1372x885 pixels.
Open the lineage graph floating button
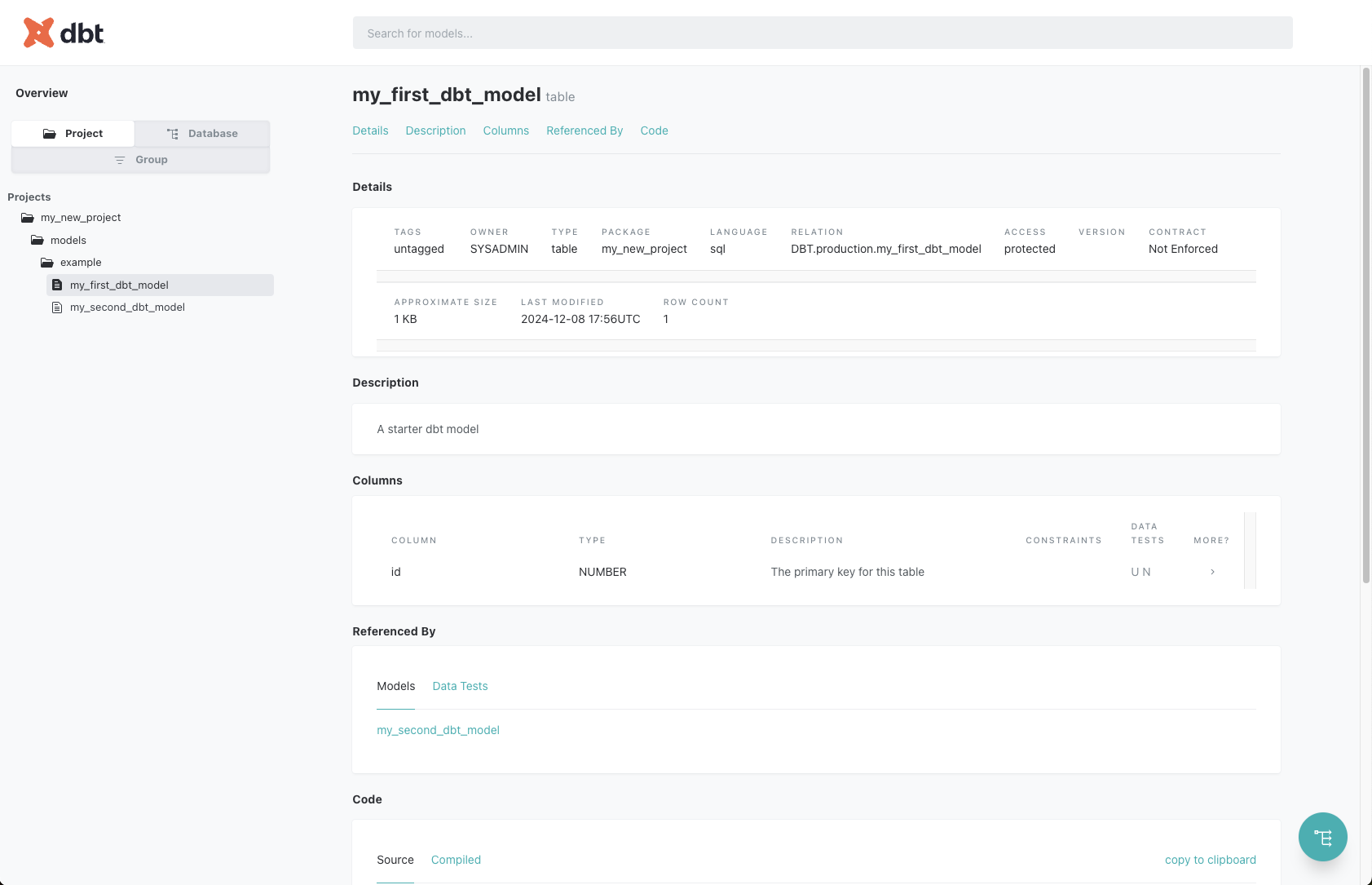pos(1322,837)
